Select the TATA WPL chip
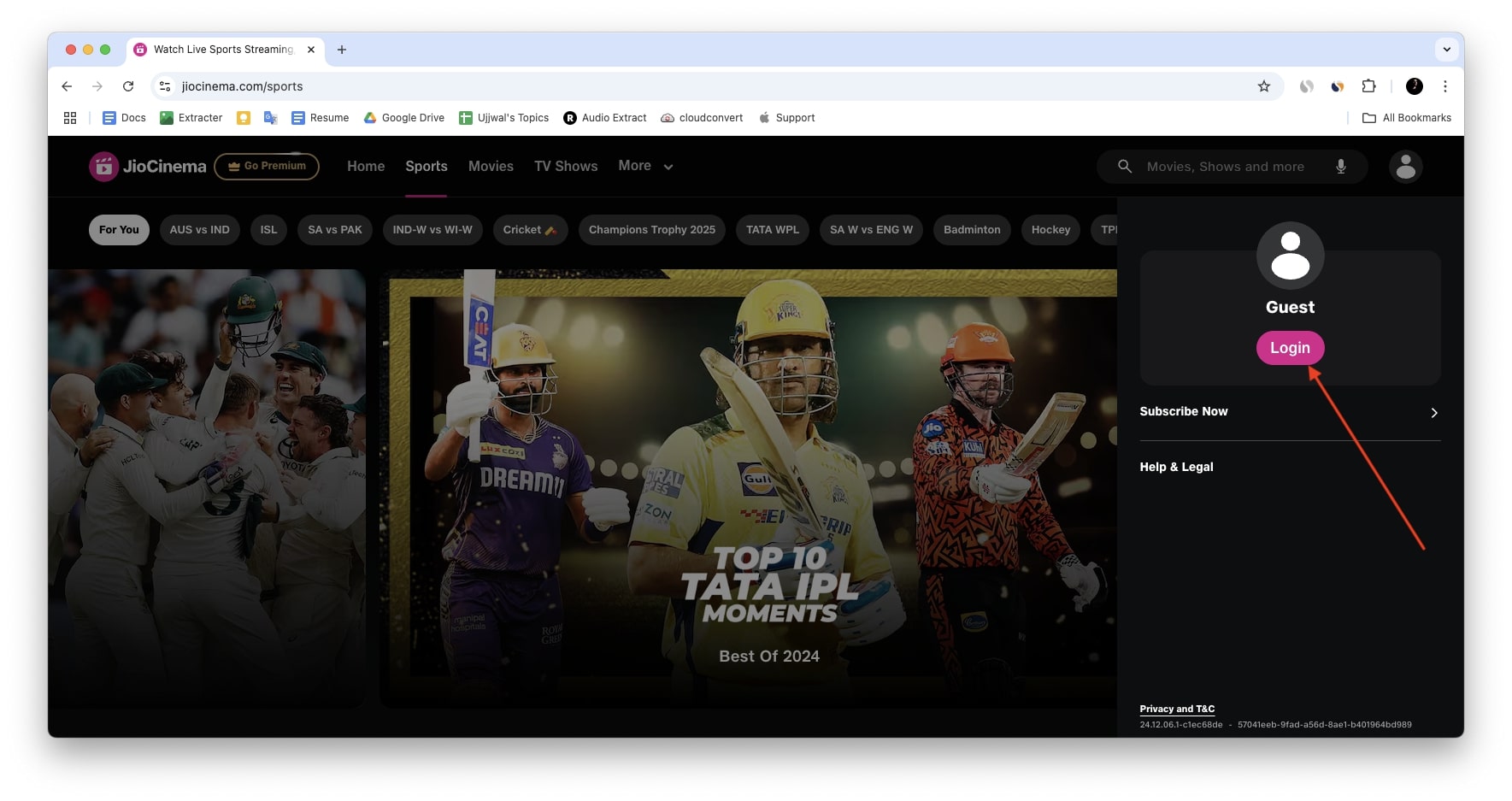The height and width of the screenshot is (801, 1512). pyautogui.click(x=773, y=230)
